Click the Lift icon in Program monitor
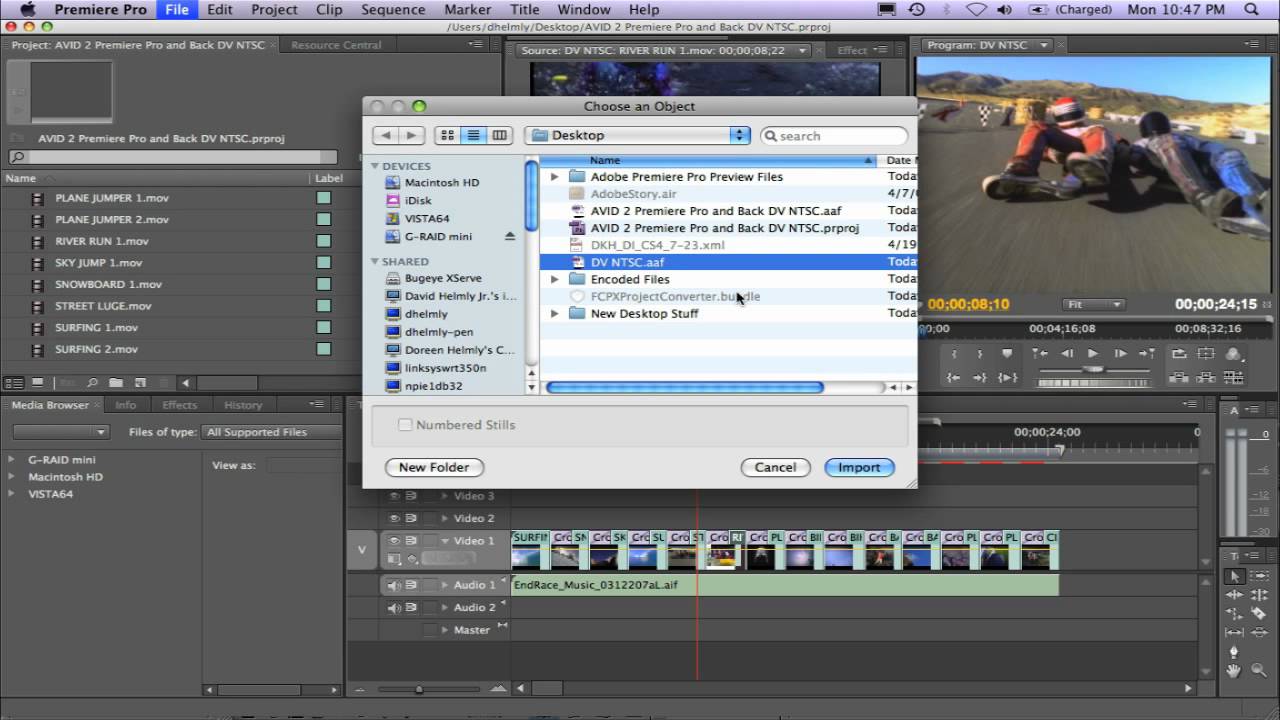 point(1179,378)
